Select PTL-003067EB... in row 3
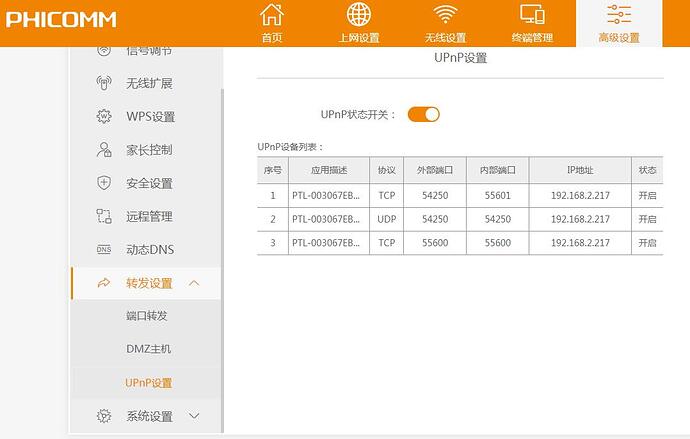690x439 pixels. (326, 243)
